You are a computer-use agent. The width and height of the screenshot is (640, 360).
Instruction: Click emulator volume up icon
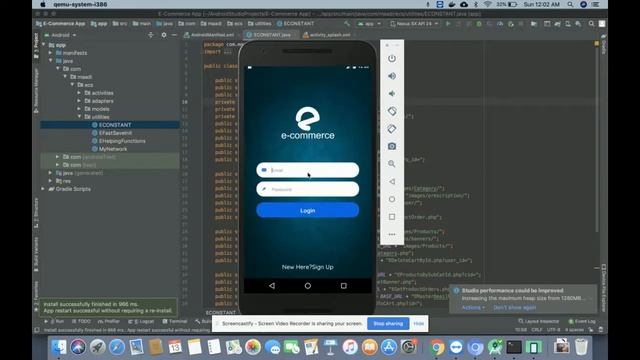[x=392, y=76]
